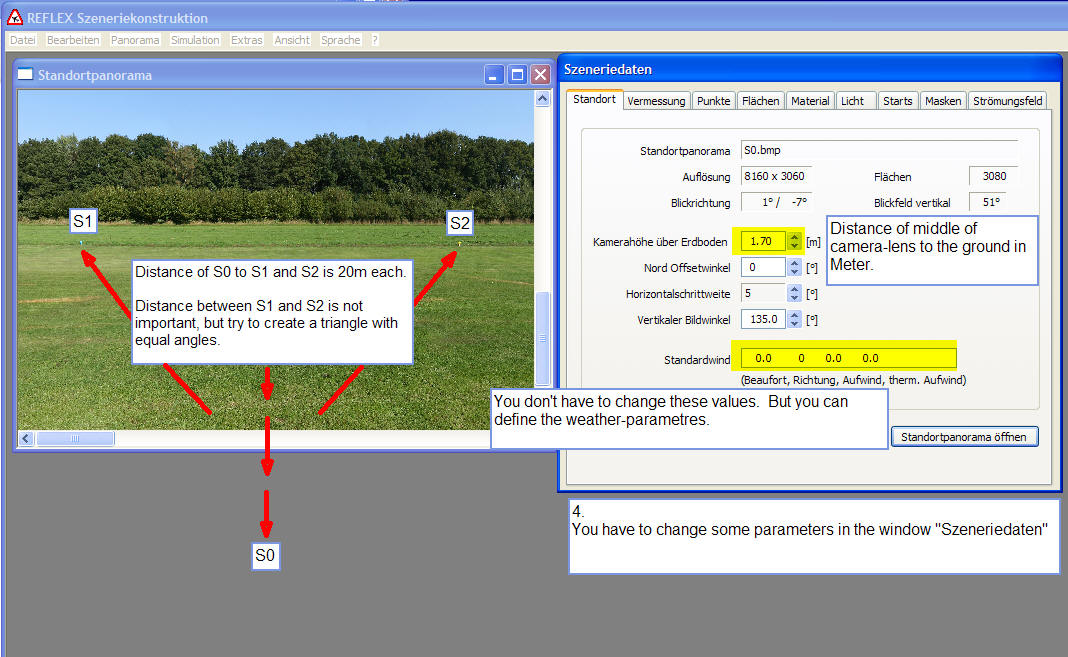The image size is (1068, 657).
Task: Click the Standortpanorama file name field S0.bmp
Action: click(879, 150)
